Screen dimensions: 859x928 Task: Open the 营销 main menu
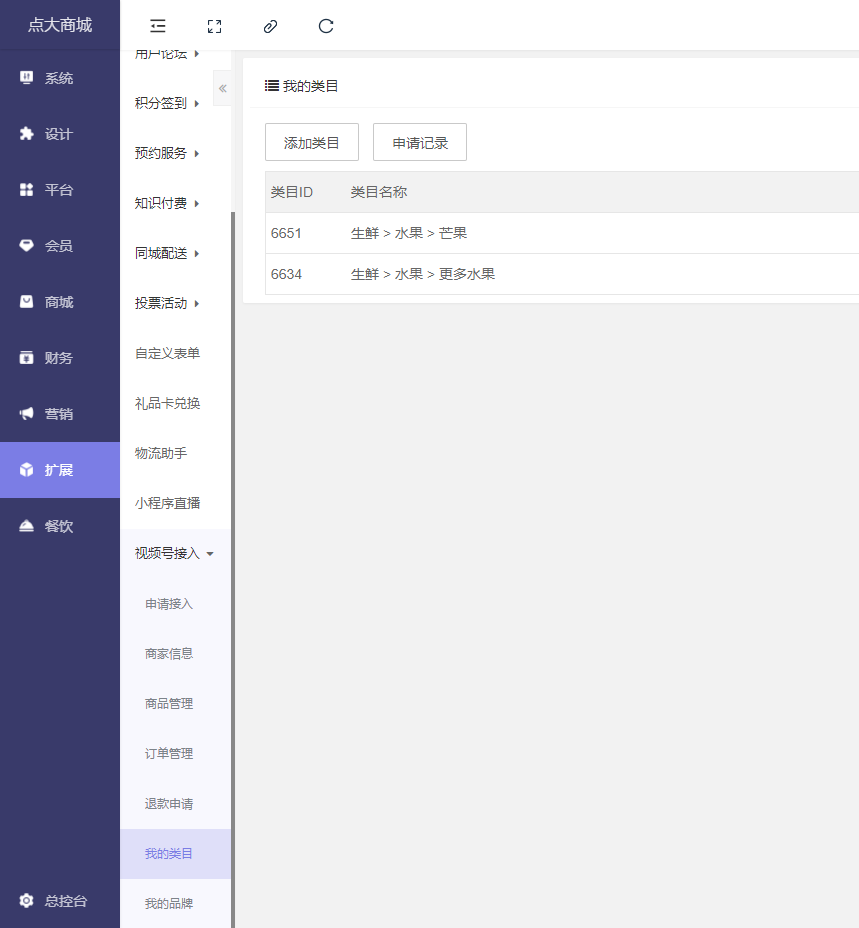[60, 414]
